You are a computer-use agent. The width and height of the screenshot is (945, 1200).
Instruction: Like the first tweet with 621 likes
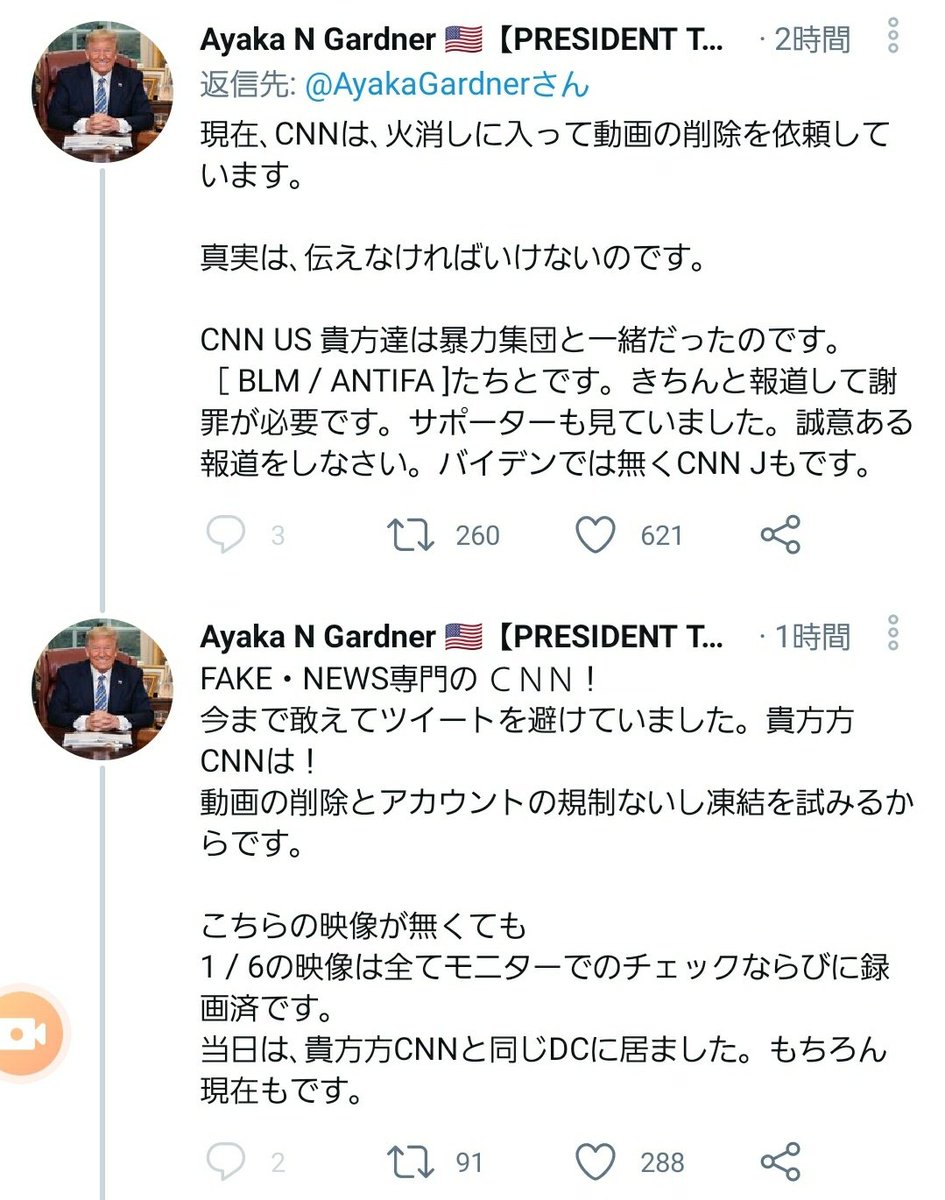click(596, 535)
